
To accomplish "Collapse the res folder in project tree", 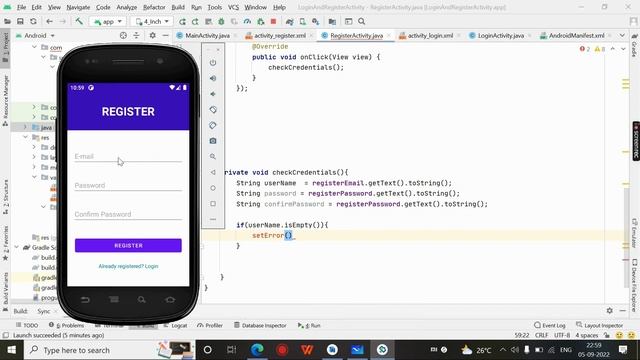I will pos(25,137).
